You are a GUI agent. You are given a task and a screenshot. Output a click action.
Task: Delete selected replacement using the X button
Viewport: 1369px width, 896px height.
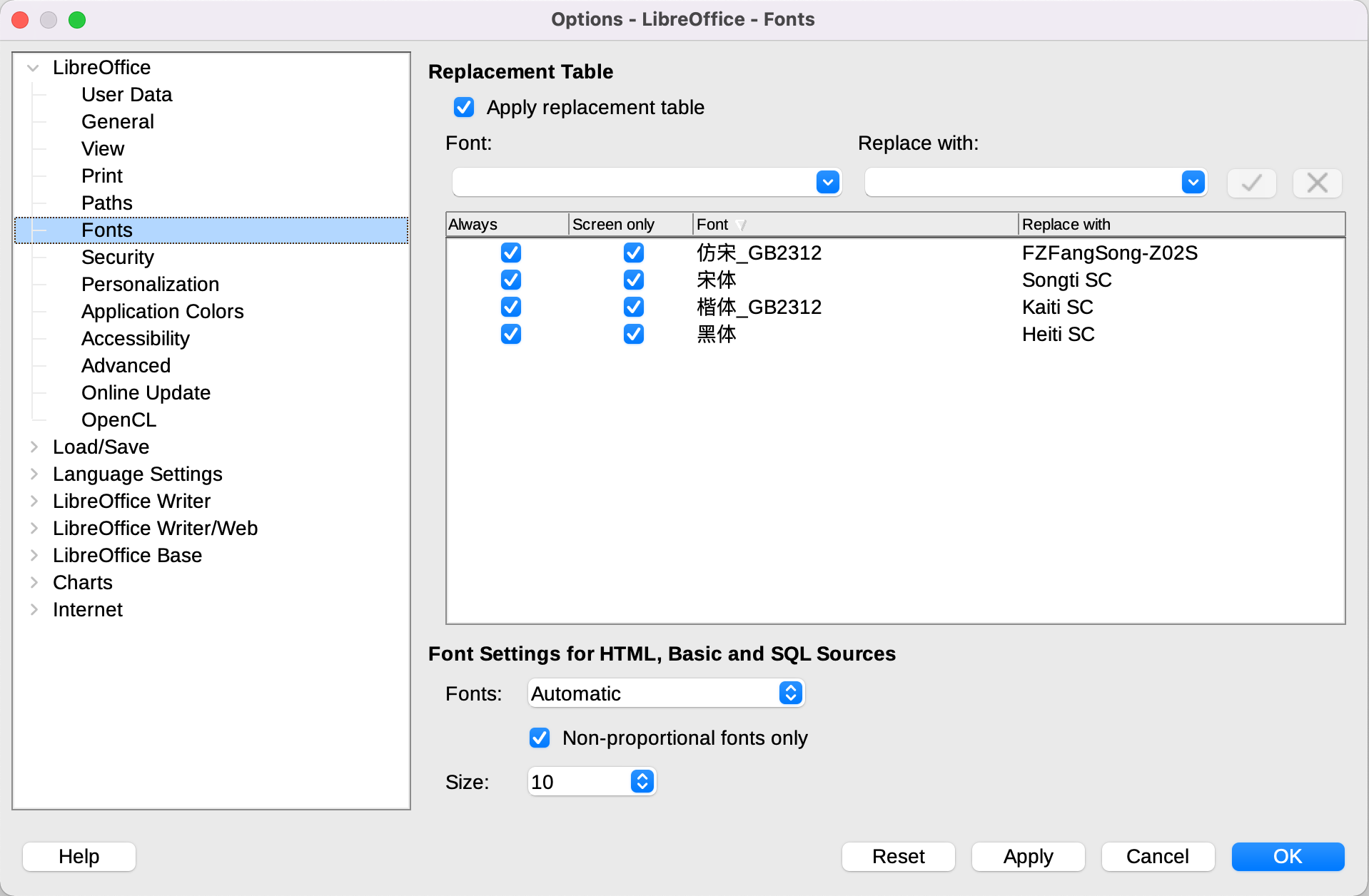[1316, 183]
